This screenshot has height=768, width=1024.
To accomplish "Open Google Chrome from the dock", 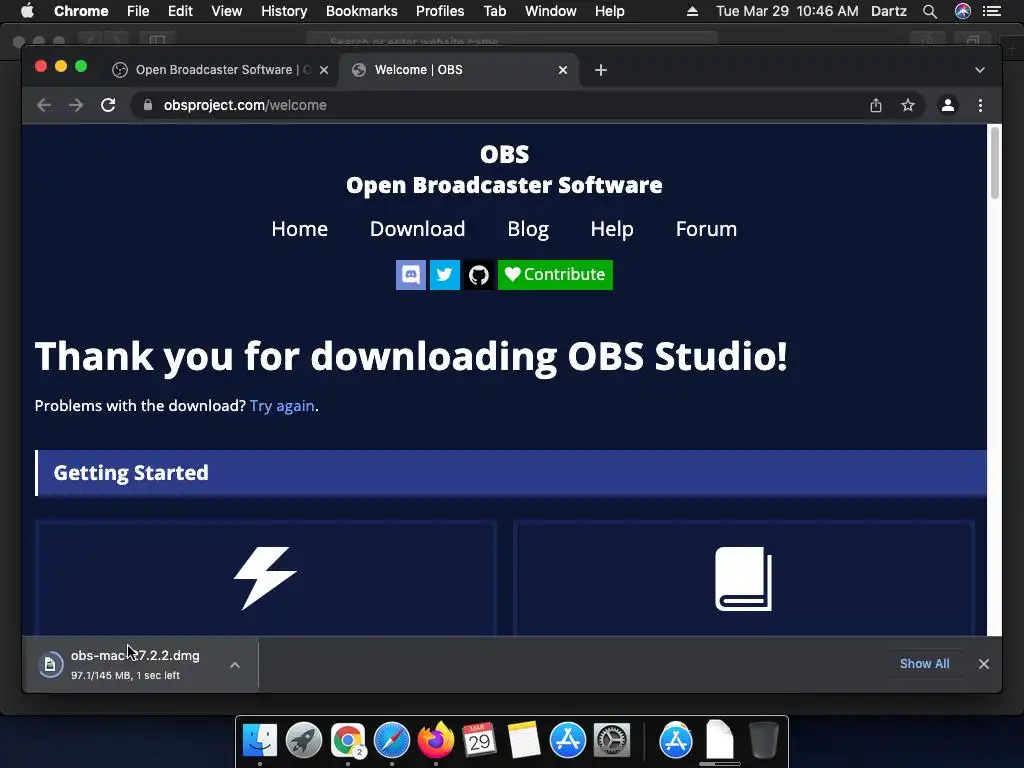I will click(x=347, y=741).
